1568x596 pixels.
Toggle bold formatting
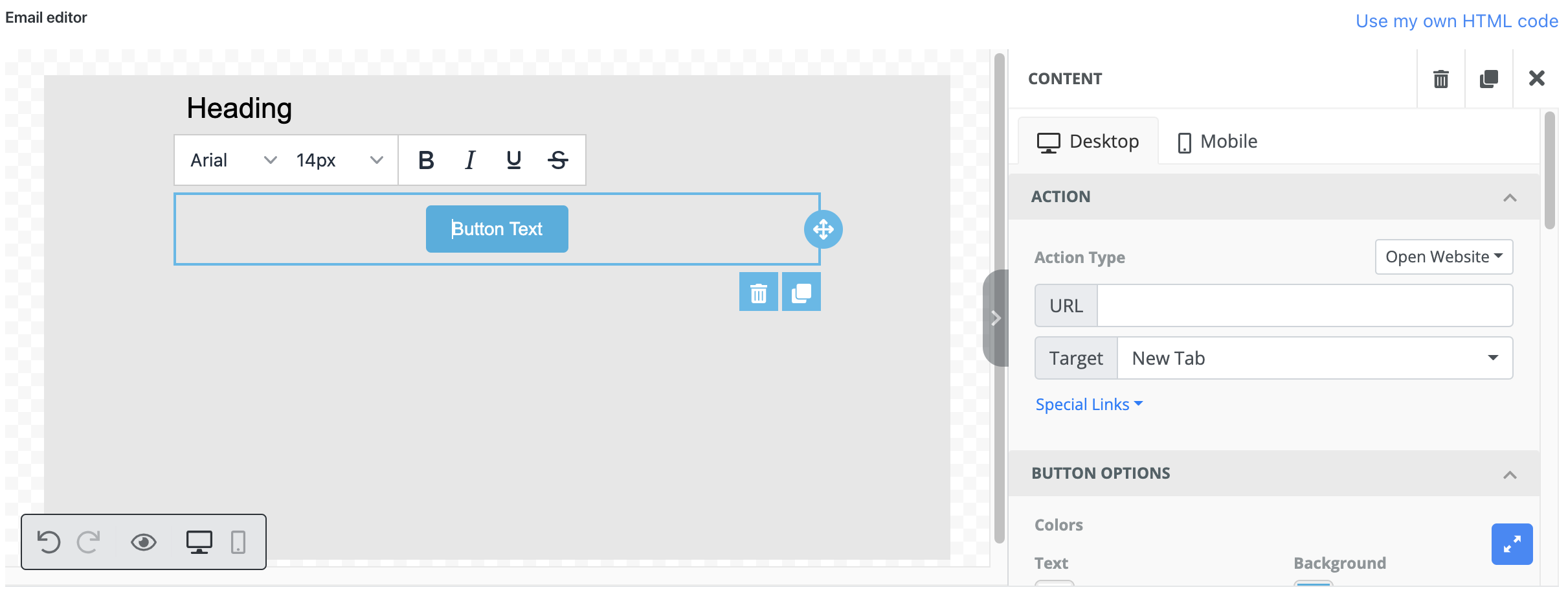tap(426, 160)
